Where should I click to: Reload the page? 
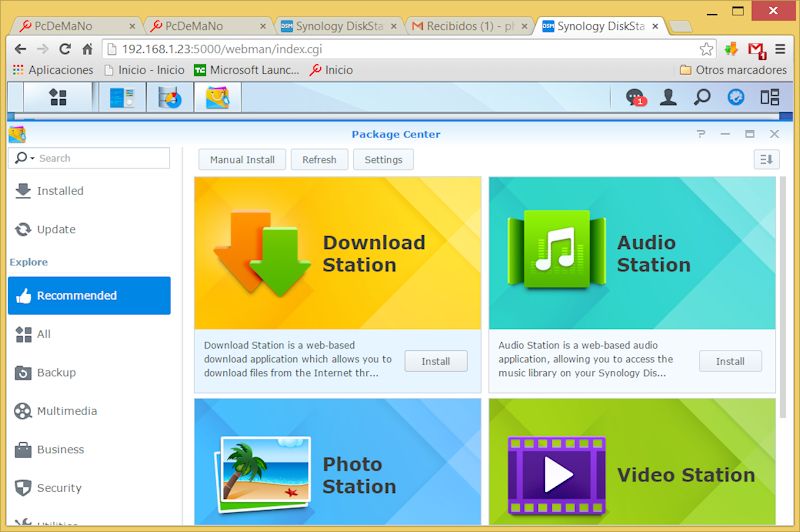coord(65,49)
